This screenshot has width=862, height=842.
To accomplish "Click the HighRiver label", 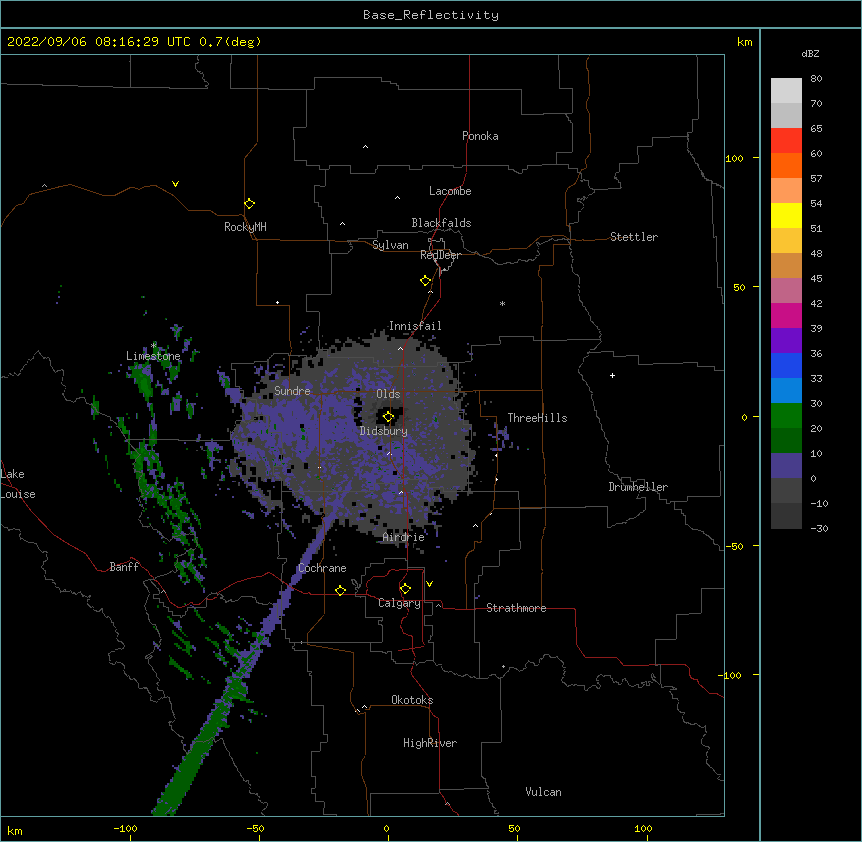I will 430,743.
